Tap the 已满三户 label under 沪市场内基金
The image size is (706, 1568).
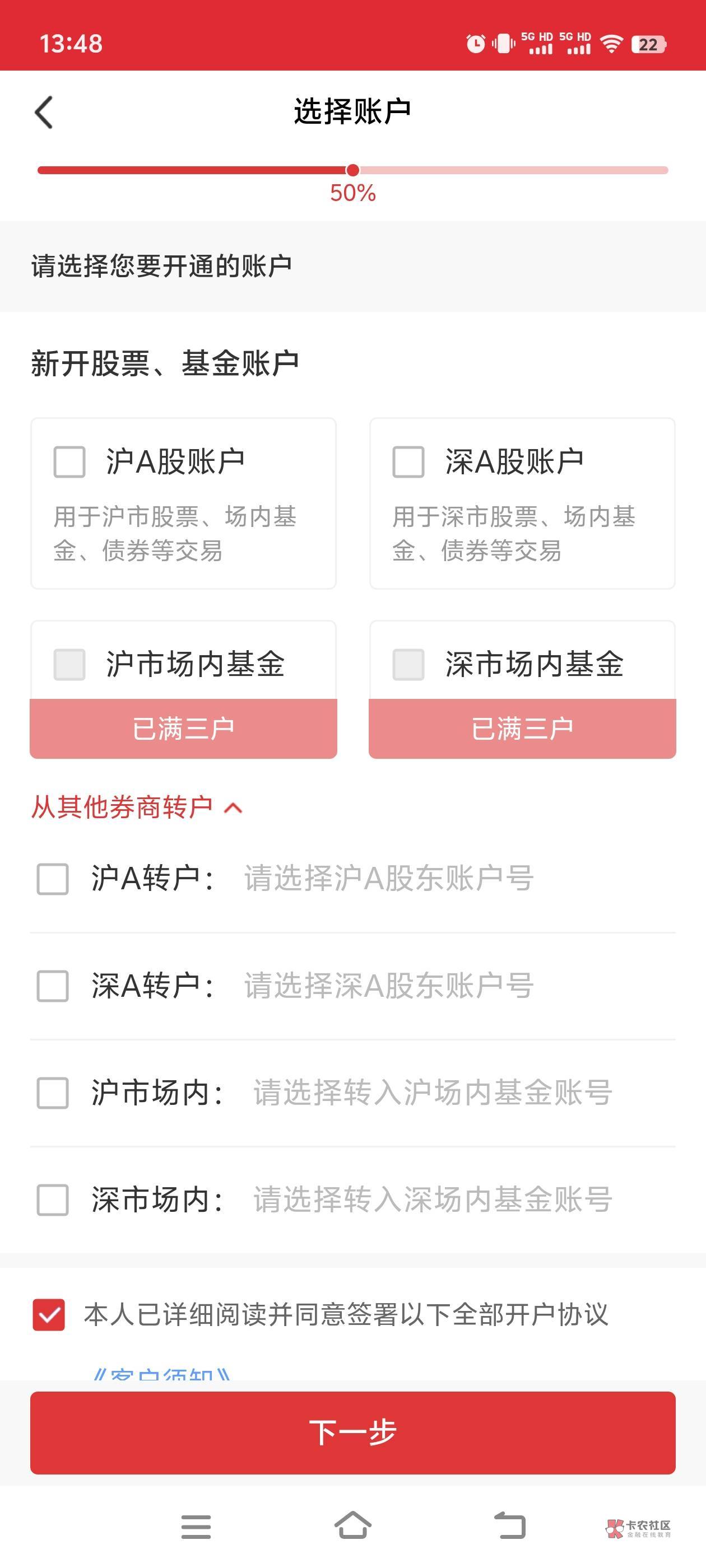pyautogui.click(x=183, y=729)
